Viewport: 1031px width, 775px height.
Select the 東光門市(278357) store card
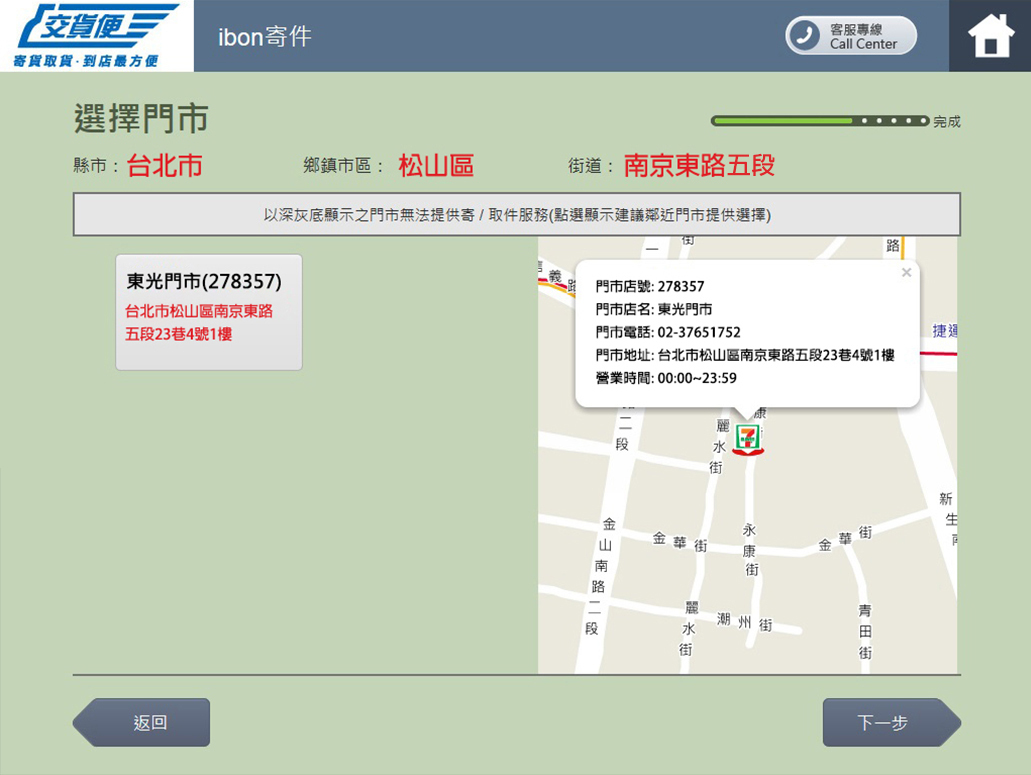coord(209,312)
